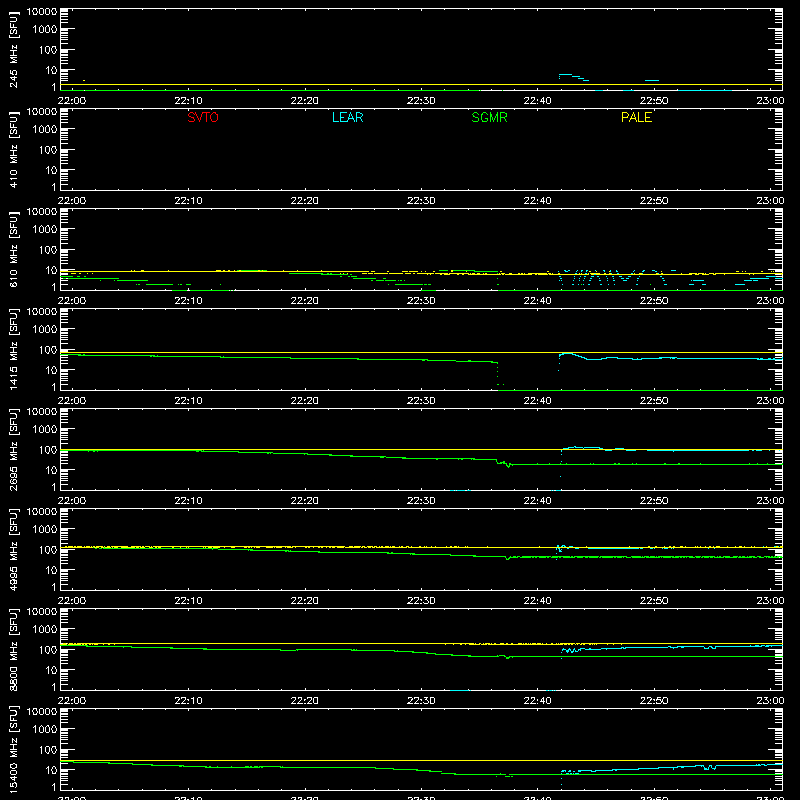
Task: Select the 610 MHz [SFU] axis title
Action: point(14,249)
